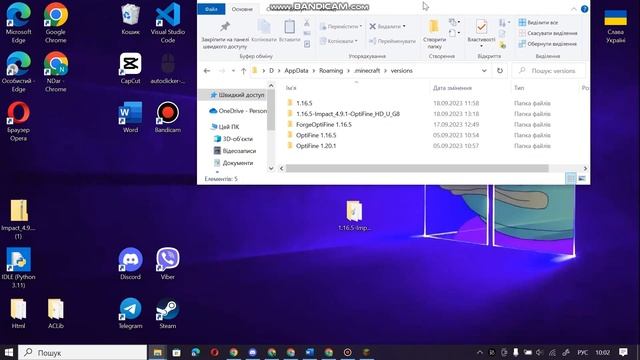Open Explorer help question-mark icon
The width and height of the screenshot is (640, 360).
click(584, 9)
